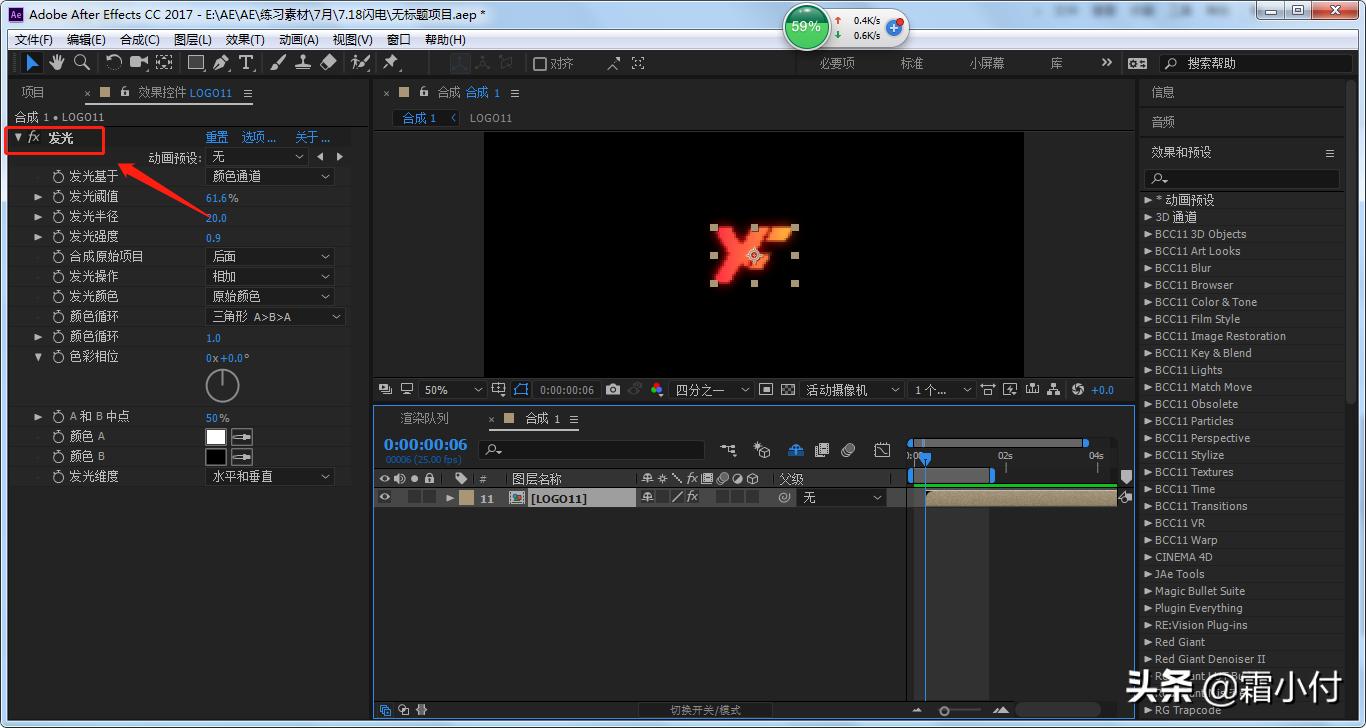Viewport: 1366px width, 728px height.
Task: Take a snapshot with the camera icon
Action: (613, 390)
